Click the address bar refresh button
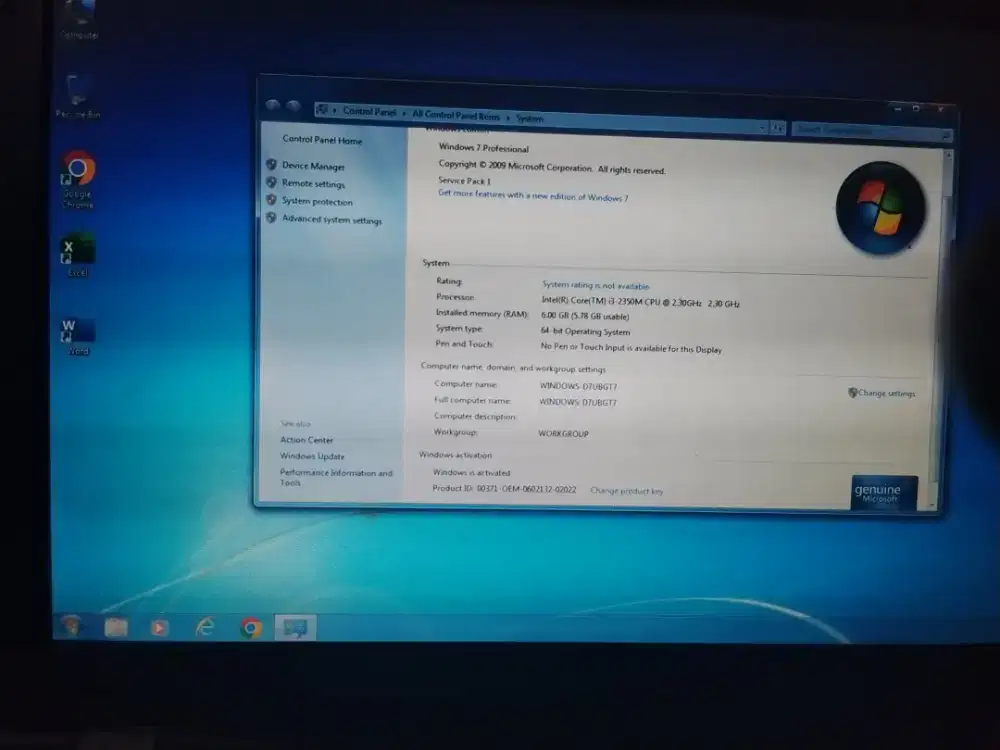This screenshot has width=1000, height=750. (777, 128)
